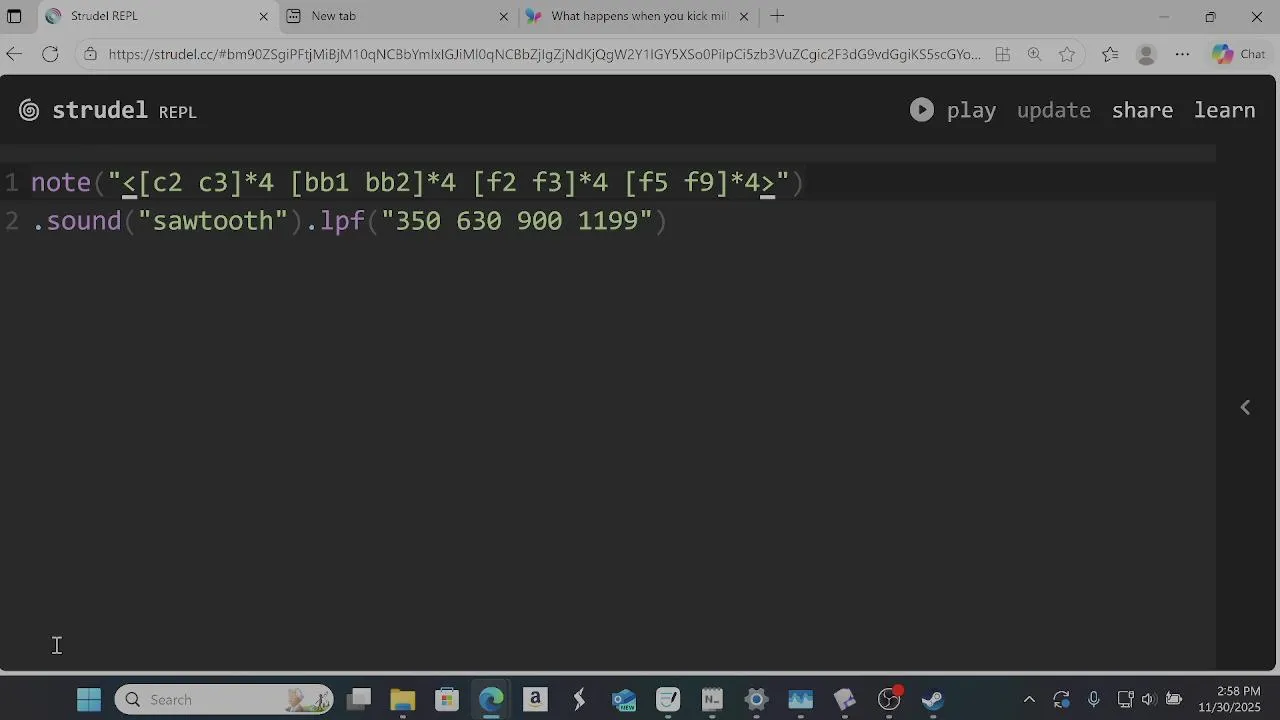Open the clock showing 2:58 PM

point(1230,699)
